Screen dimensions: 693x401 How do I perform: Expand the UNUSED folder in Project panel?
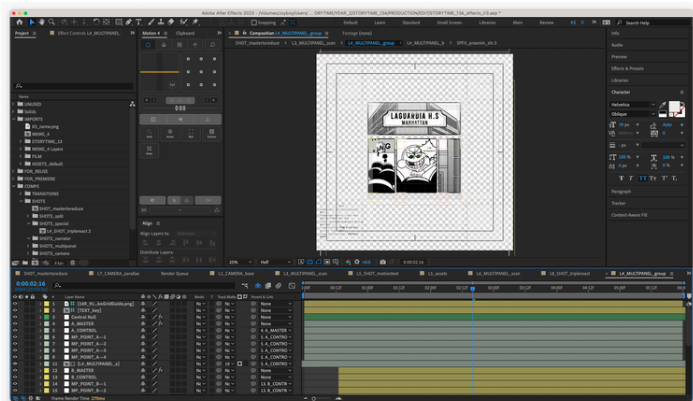click(x=13, y=104)
